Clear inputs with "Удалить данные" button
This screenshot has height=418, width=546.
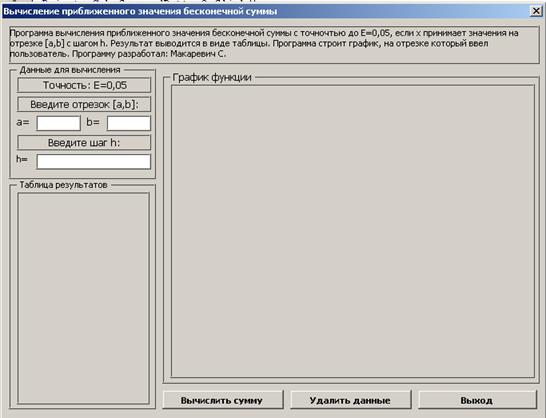pos(351,400)
